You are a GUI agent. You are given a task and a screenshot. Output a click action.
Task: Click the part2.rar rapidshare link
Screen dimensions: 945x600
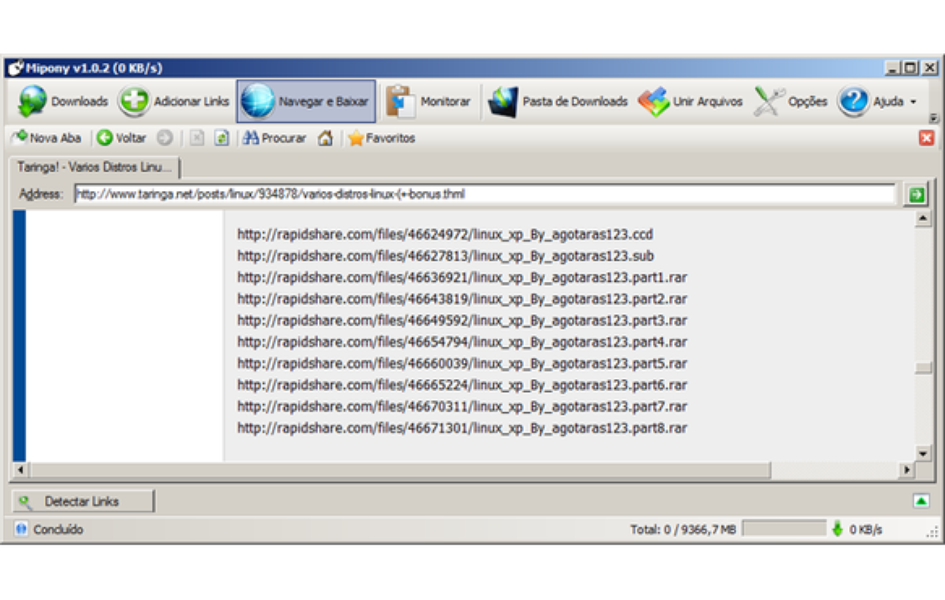462,299
